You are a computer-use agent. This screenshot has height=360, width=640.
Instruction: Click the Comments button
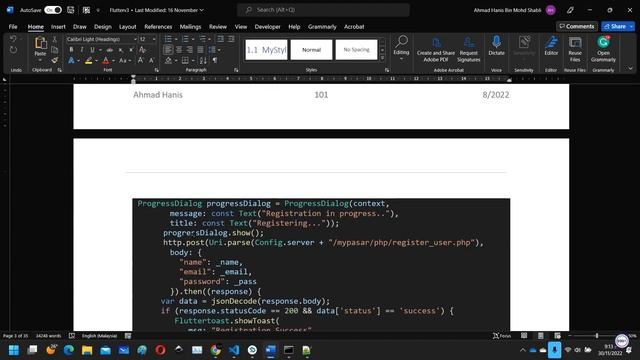pos(577,26)
